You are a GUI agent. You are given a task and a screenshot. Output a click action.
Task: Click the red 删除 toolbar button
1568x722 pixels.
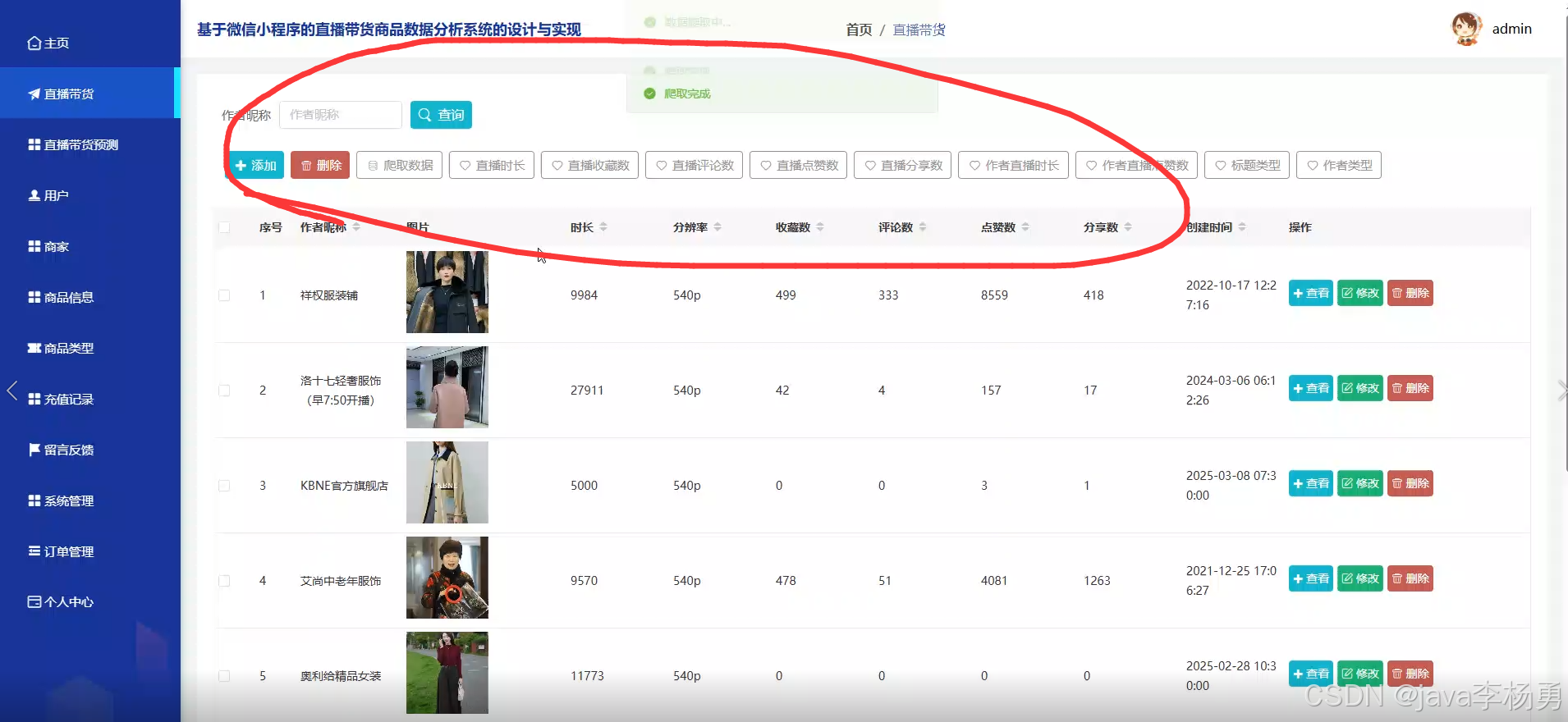pos(320,165)
